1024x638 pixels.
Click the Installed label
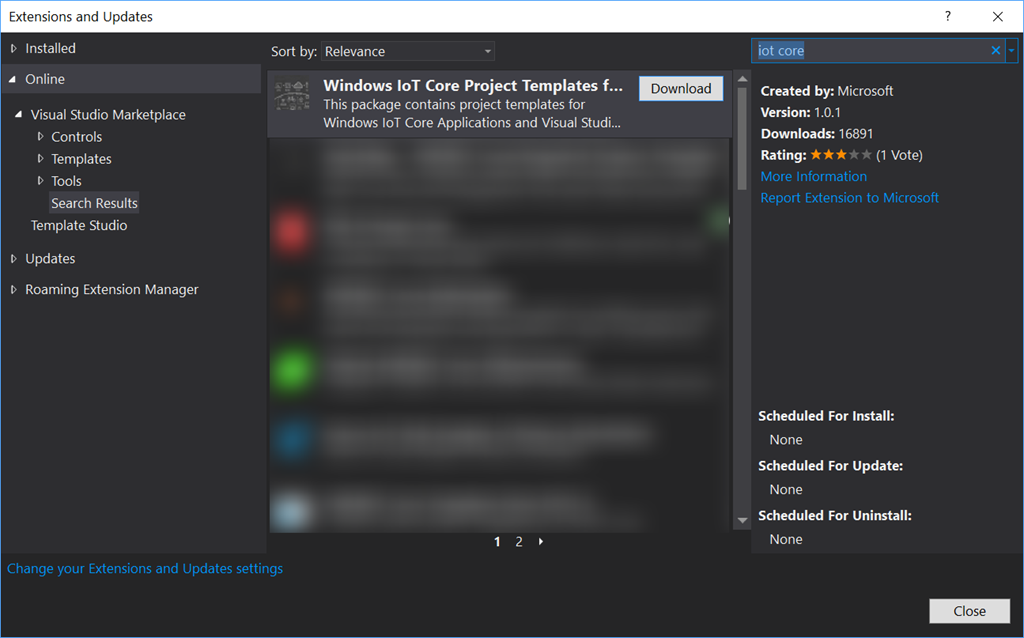(50, 48)
